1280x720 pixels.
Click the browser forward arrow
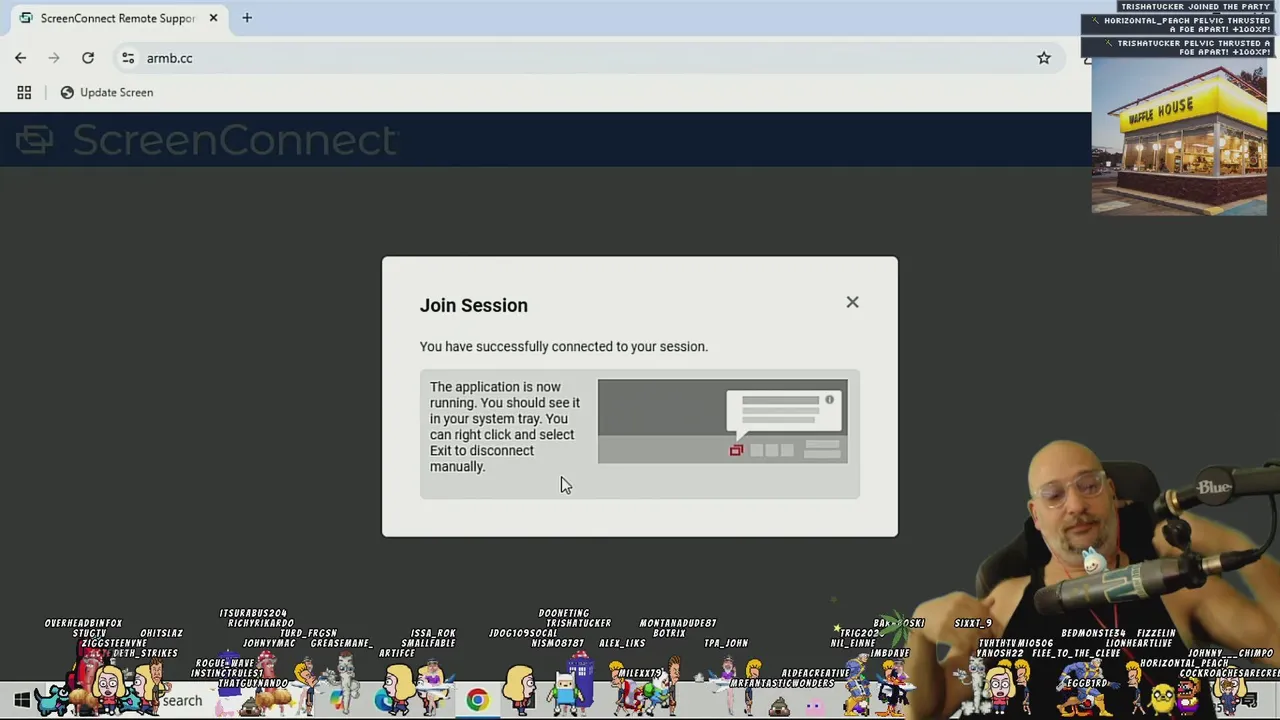[x=54, y=58]
